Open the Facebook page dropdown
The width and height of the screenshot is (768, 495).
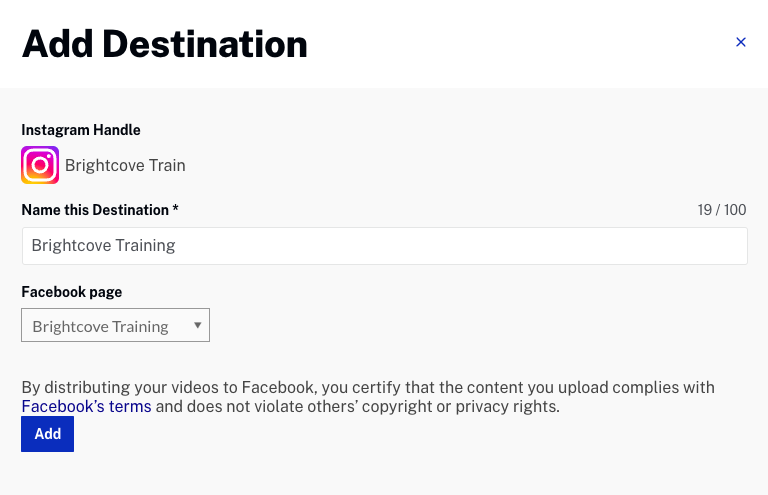point(115,325)
